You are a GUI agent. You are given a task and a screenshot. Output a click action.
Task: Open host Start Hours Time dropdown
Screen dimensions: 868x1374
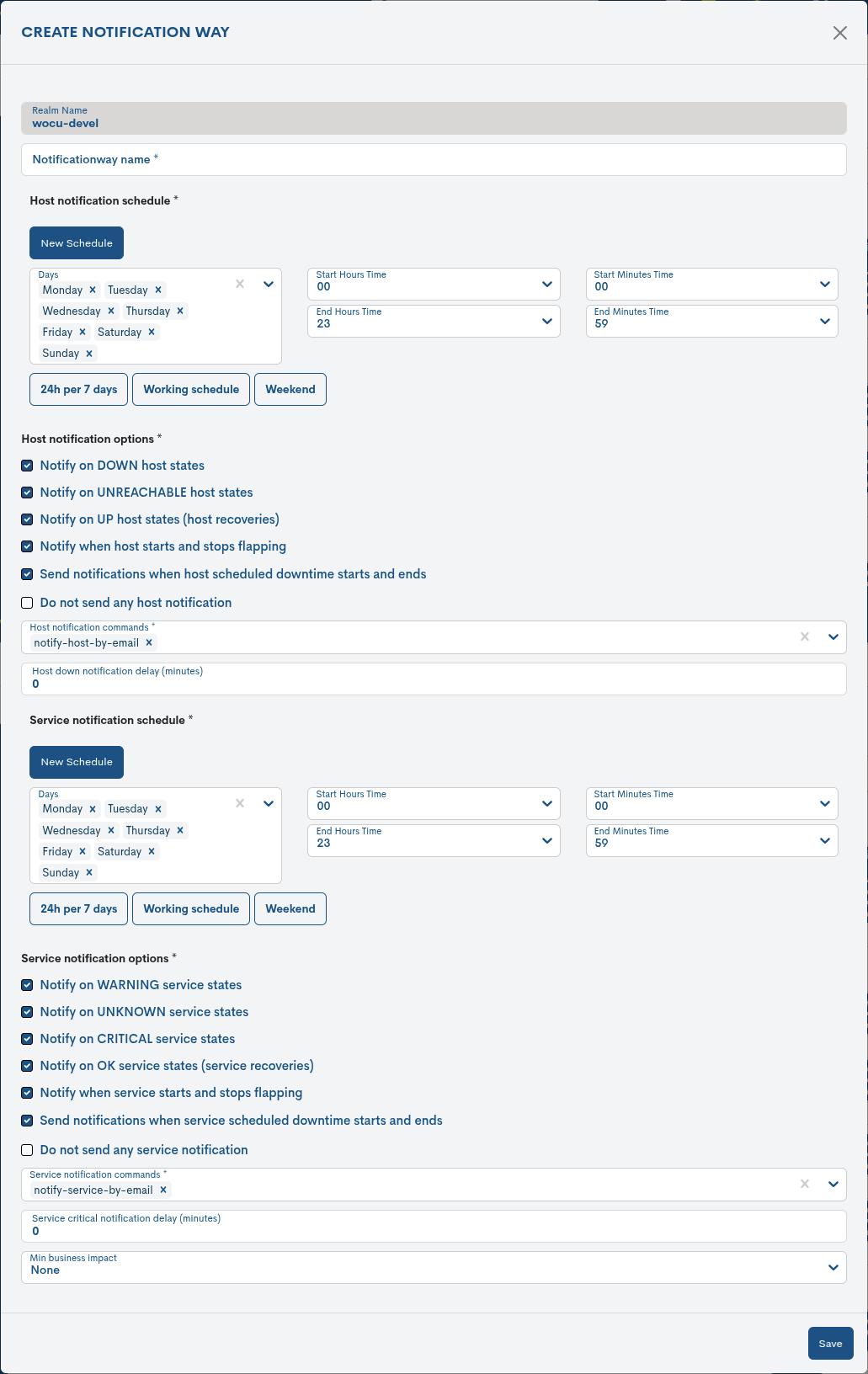point(433,284)
